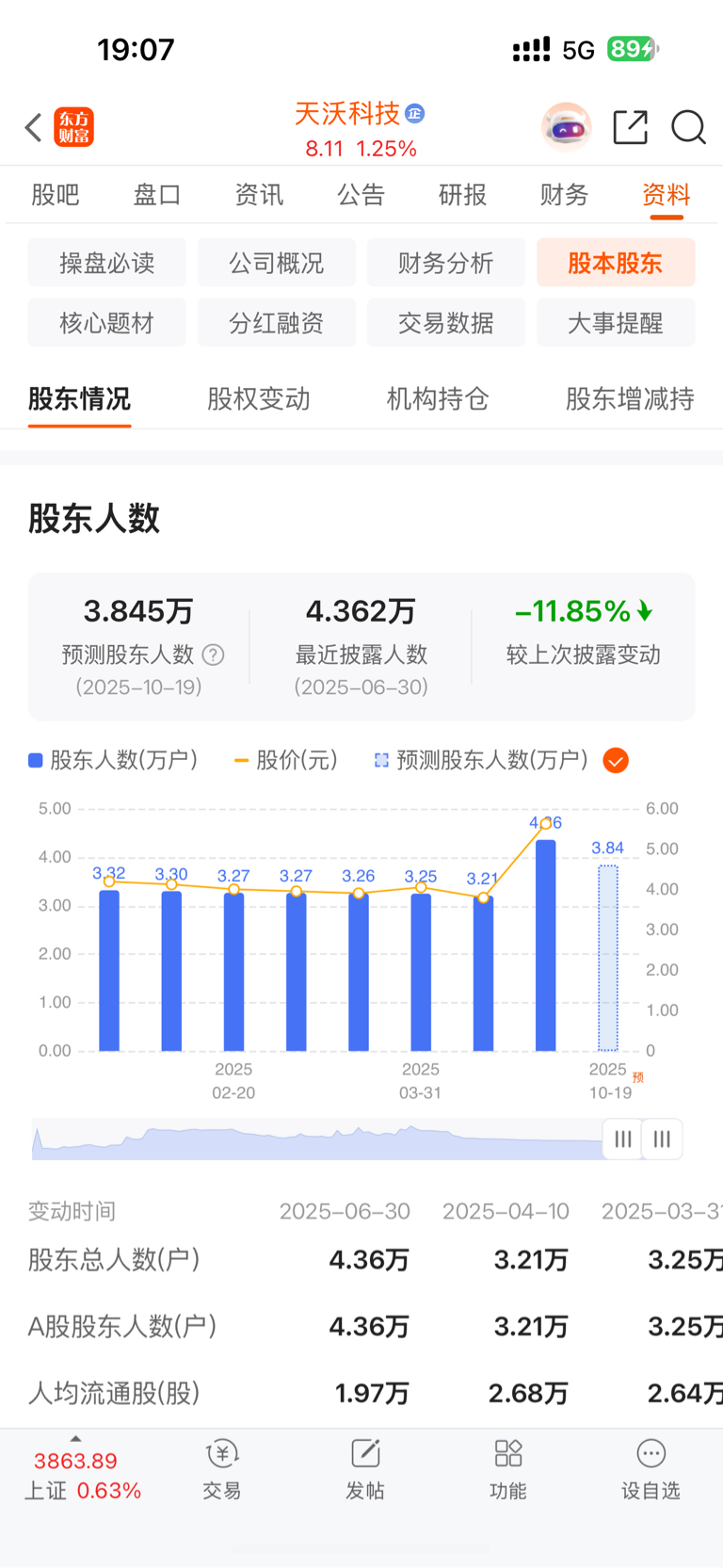Toggle the 预测股东人数(万户) legend label
Image resolution: width=723 pixels, height=1568 pixels.
pos(481,760)
